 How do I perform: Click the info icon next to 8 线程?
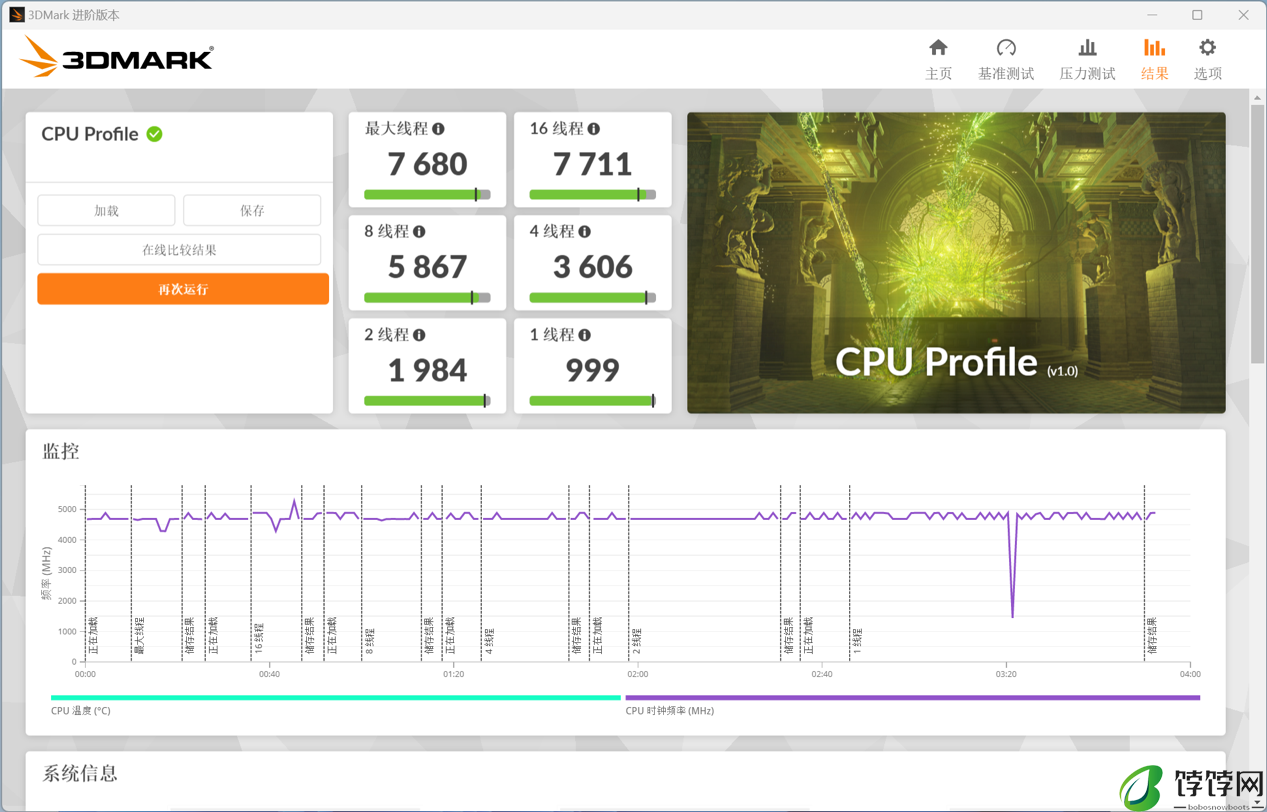coord(419,232)
